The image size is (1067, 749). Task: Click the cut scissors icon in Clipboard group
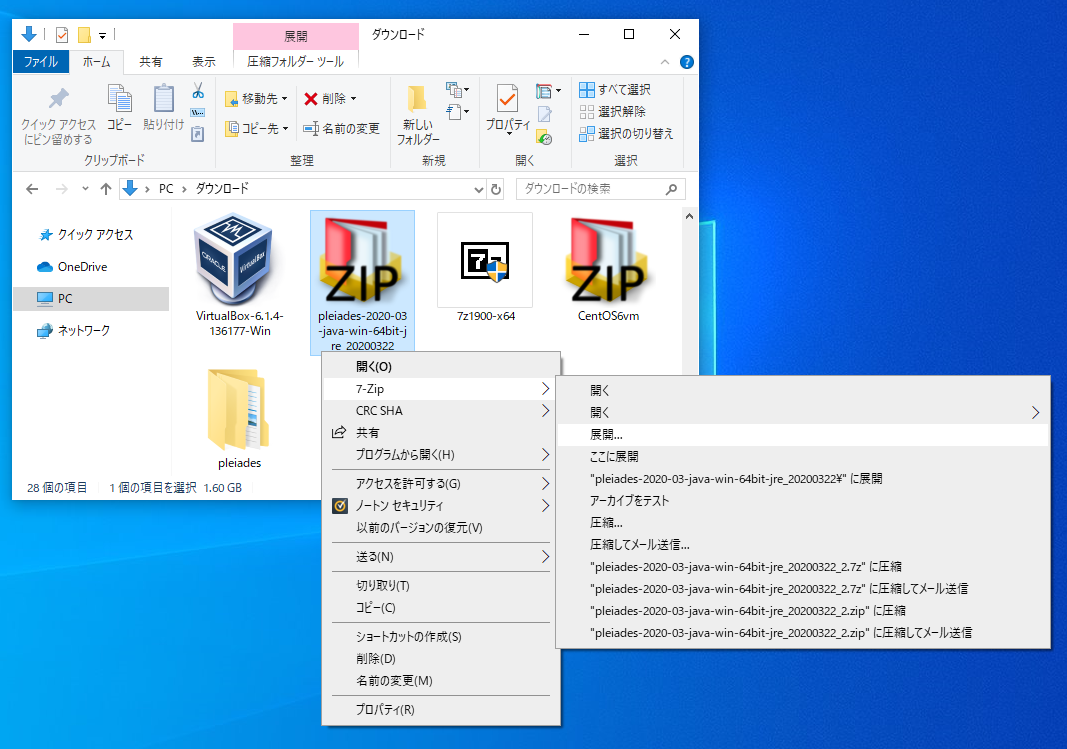198,90
